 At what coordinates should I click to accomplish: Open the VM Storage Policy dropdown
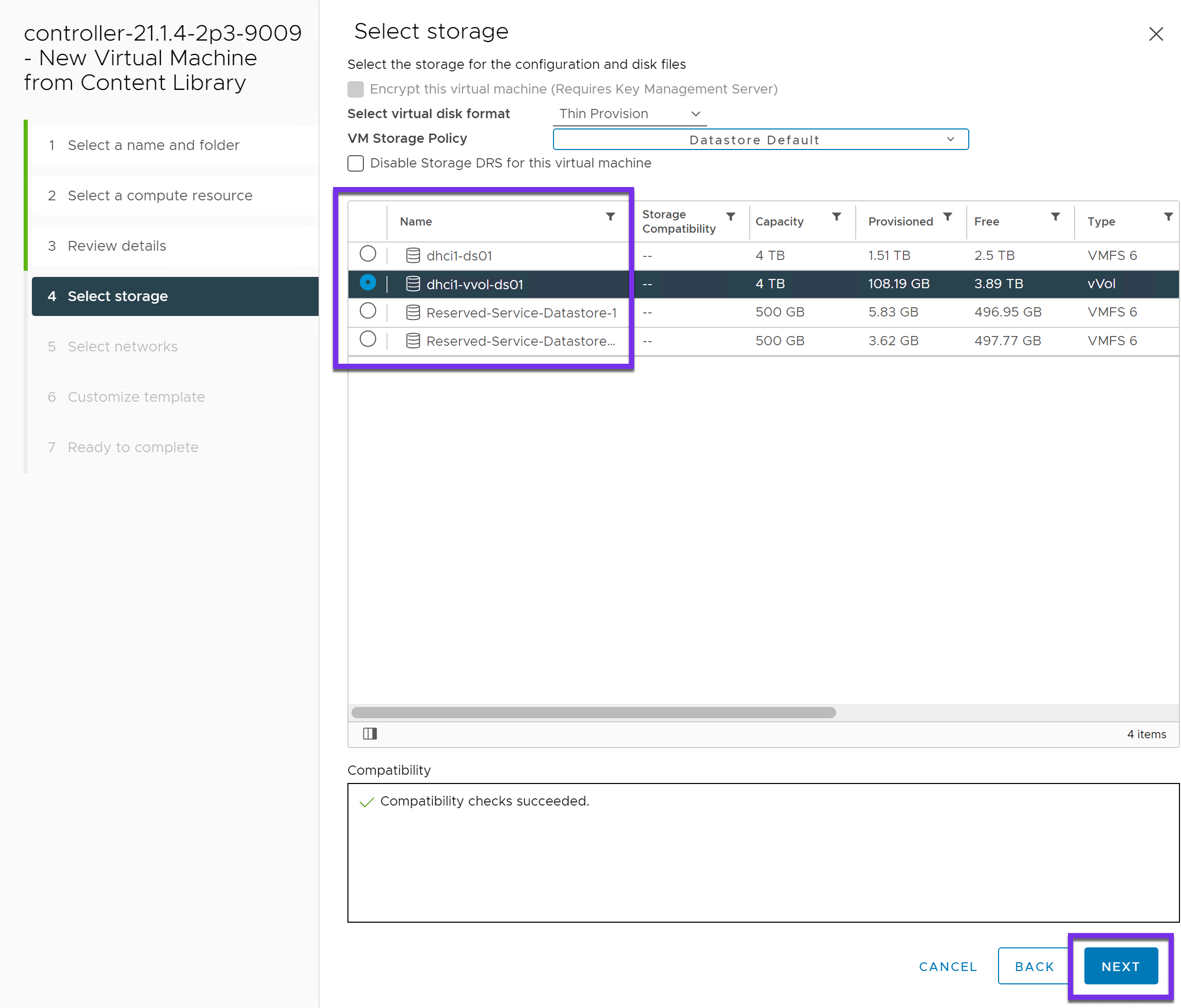[761, 140]
